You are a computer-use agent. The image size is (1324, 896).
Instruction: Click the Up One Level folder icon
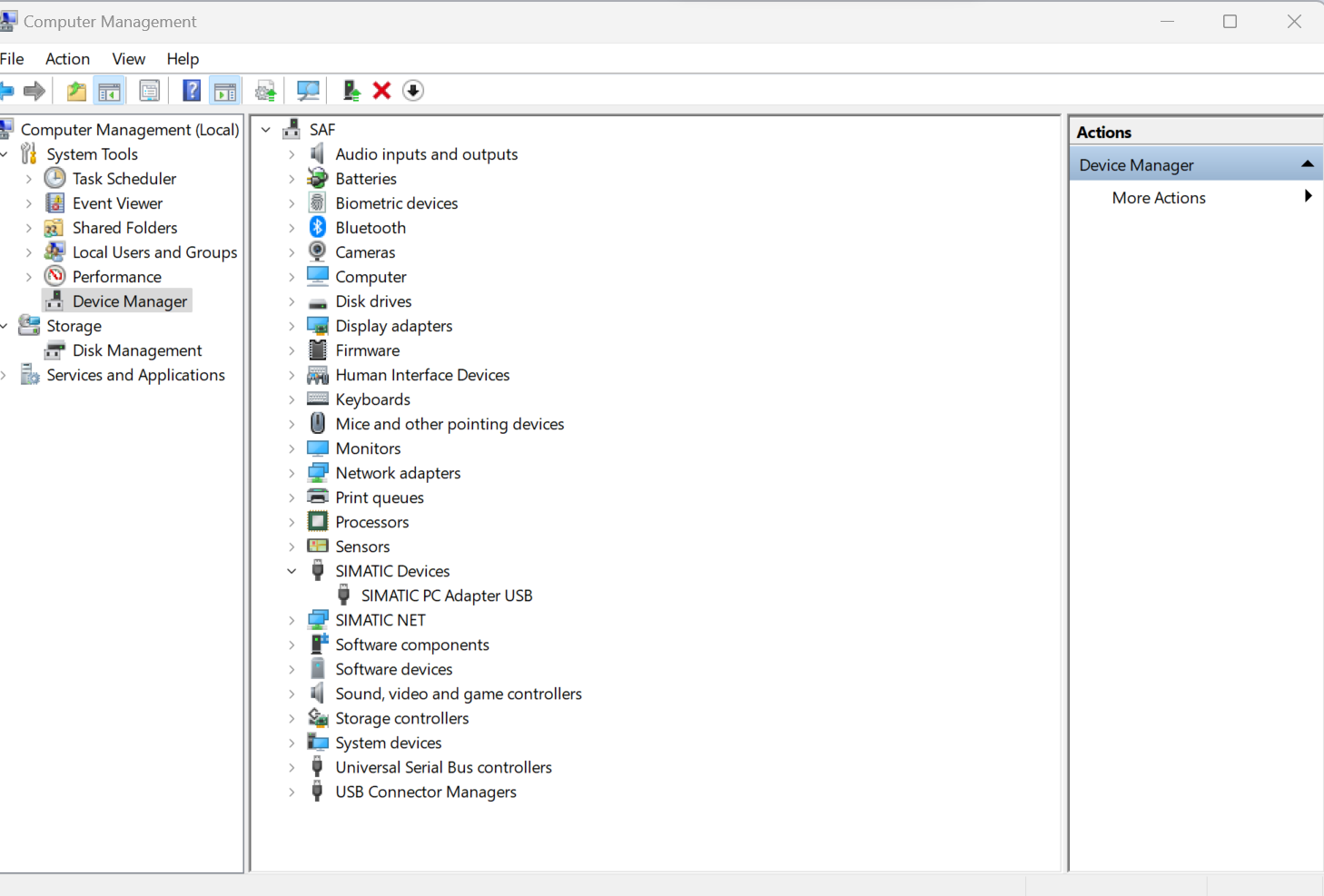pyautogui.click(x=76, y=91)
